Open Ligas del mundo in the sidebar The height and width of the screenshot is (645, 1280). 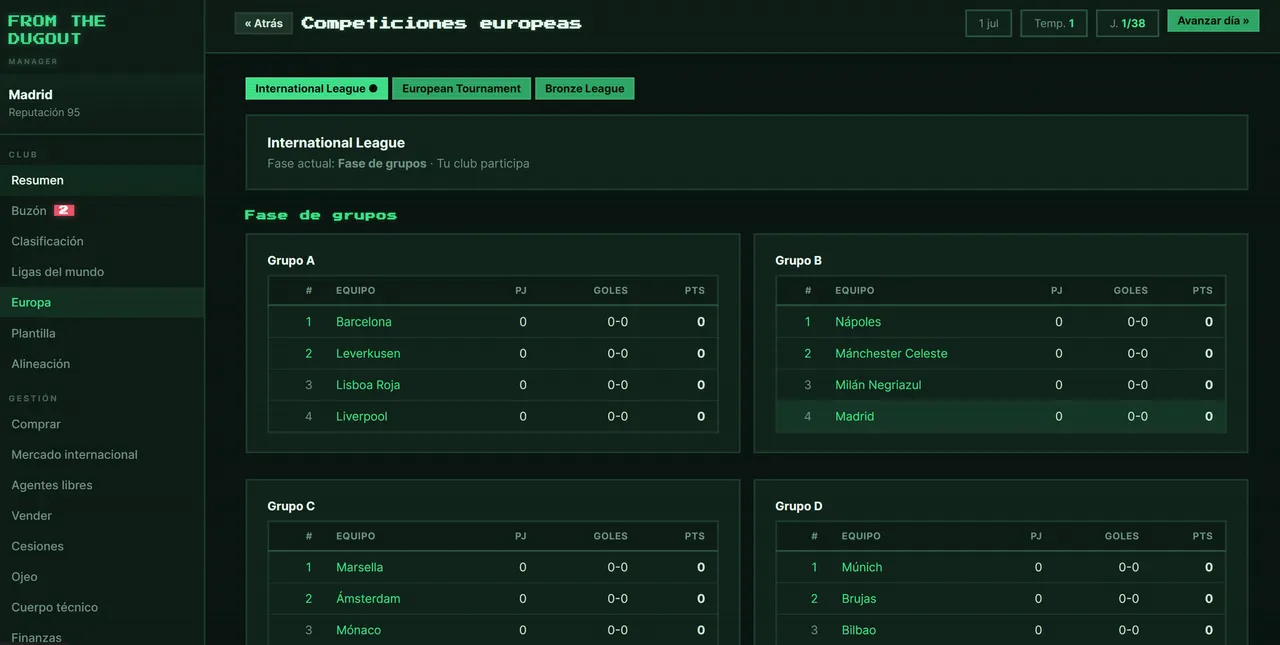[x=102, y=272]
